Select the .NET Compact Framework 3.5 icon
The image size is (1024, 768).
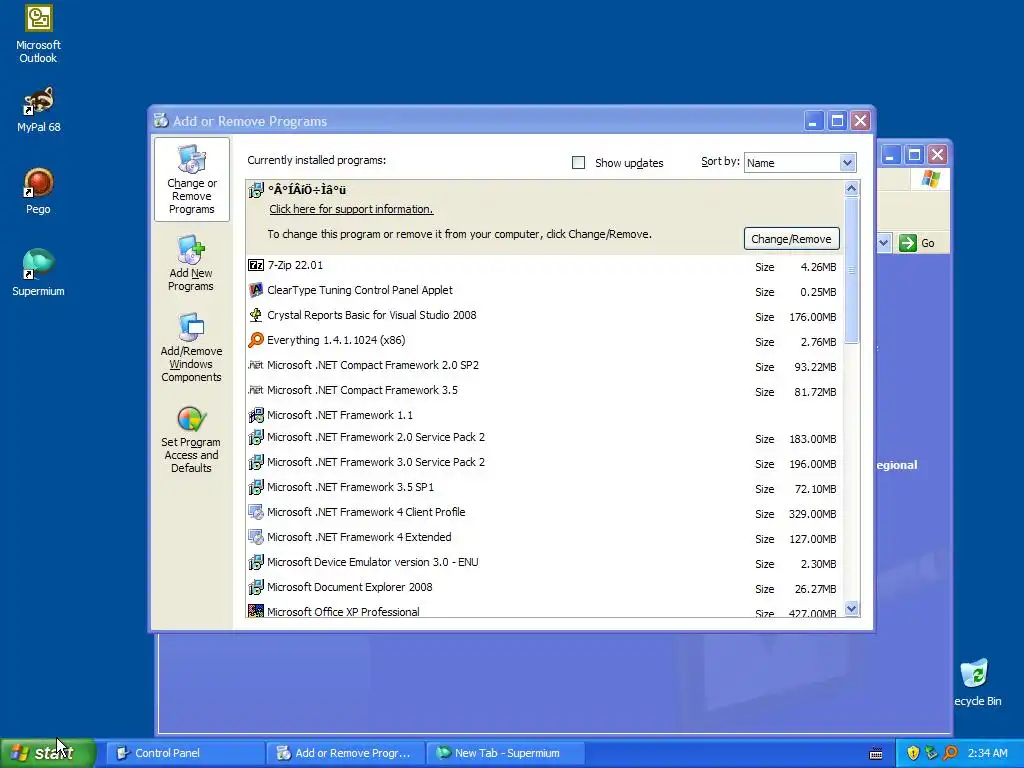click(x=256, y=390)
